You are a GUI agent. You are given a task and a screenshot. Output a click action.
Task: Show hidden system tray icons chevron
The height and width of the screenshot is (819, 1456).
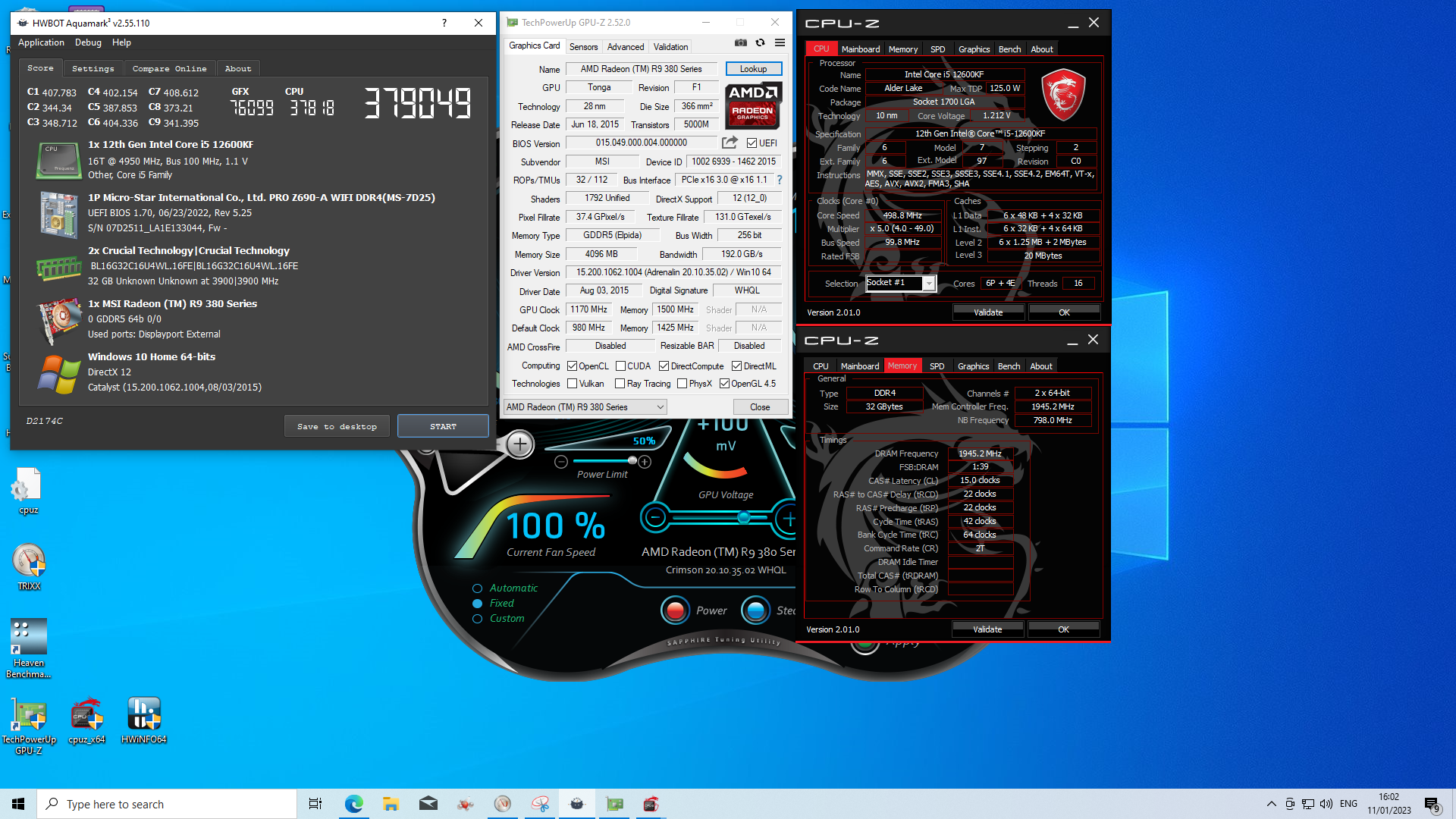pyautogui.click(x=1272, y=804)
